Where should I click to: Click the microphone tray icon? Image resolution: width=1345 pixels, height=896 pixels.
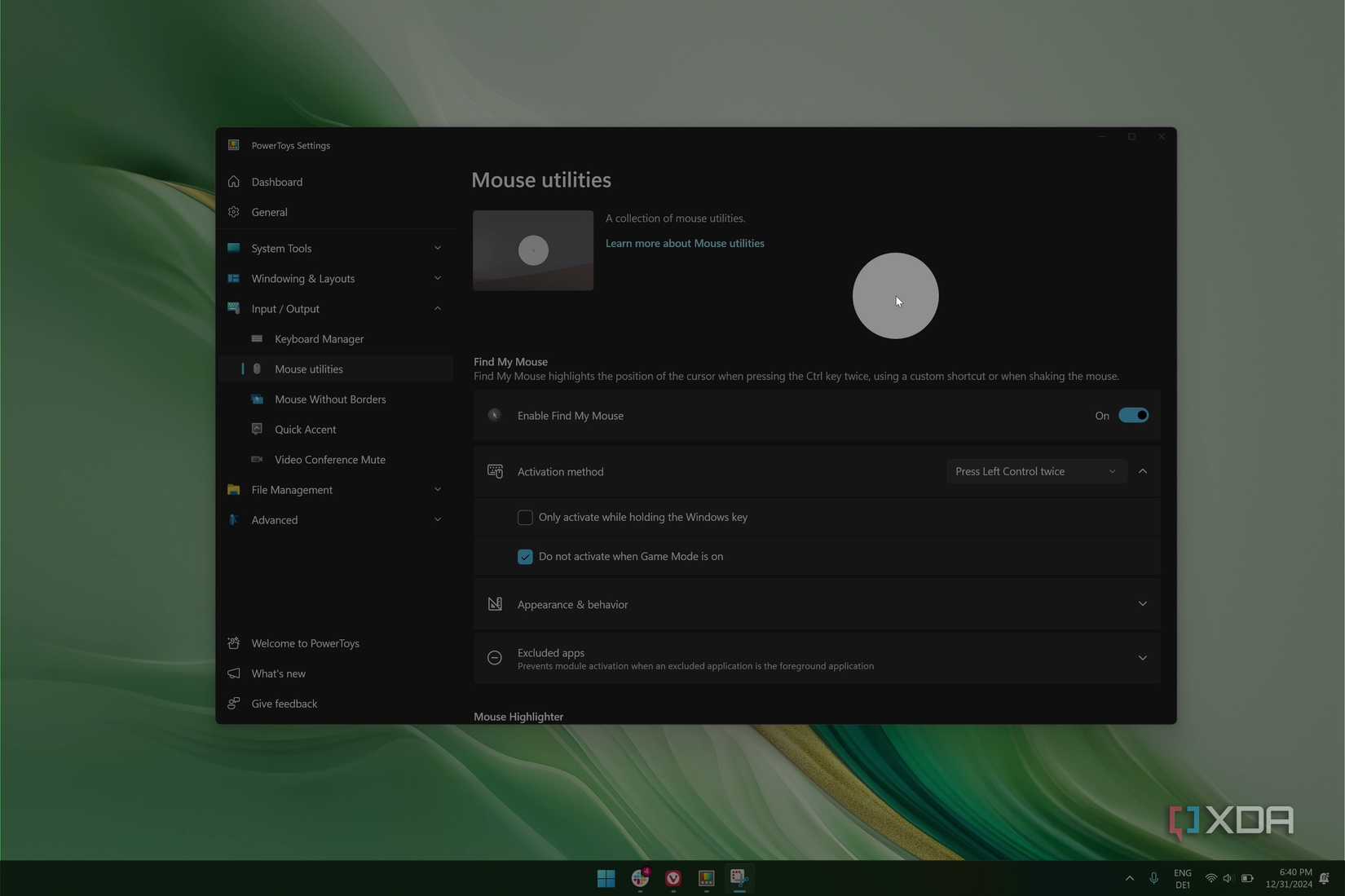point(1153,878)
